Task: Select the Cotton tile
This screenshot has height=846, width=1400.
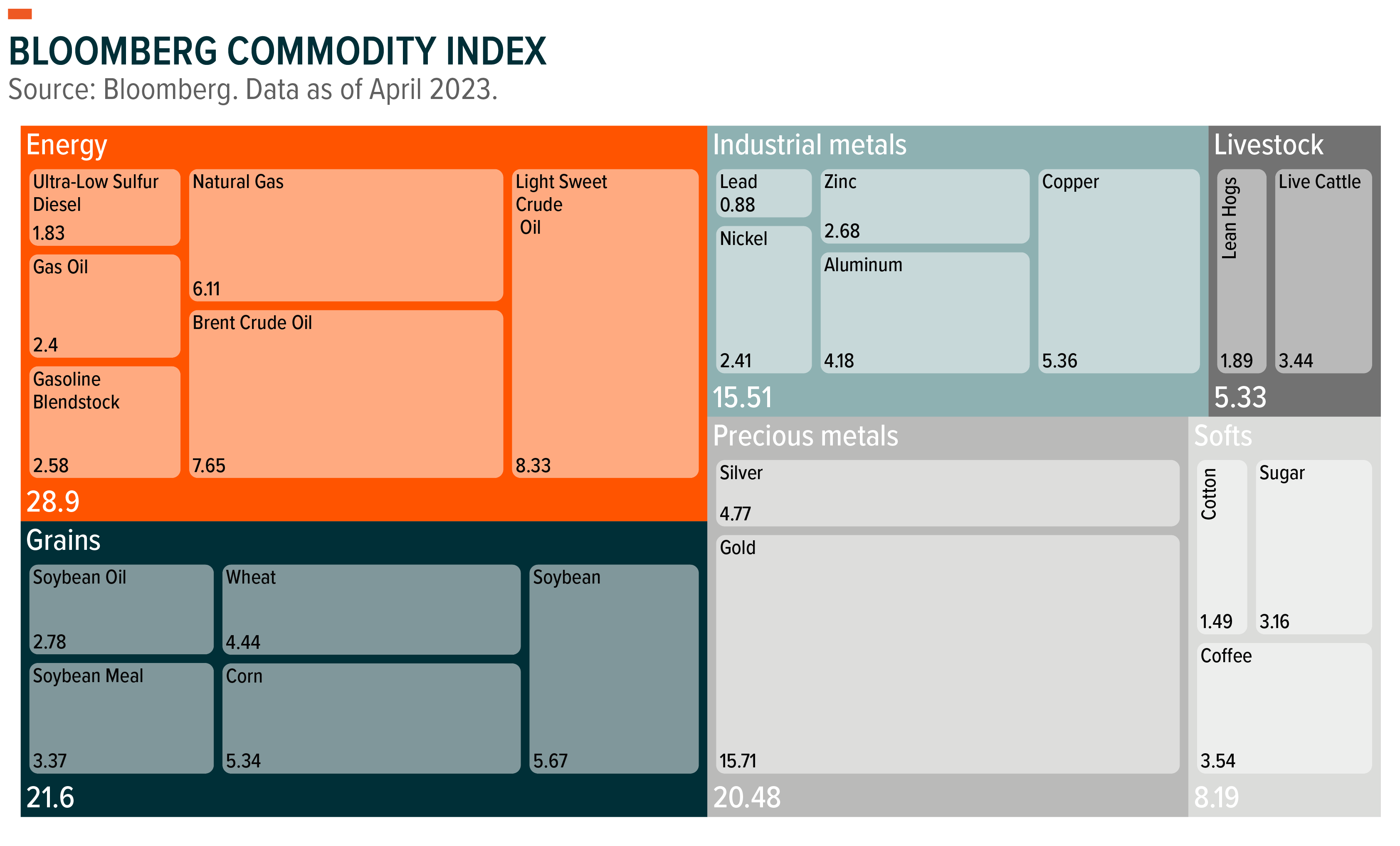Action: (x=1222, y=547)
